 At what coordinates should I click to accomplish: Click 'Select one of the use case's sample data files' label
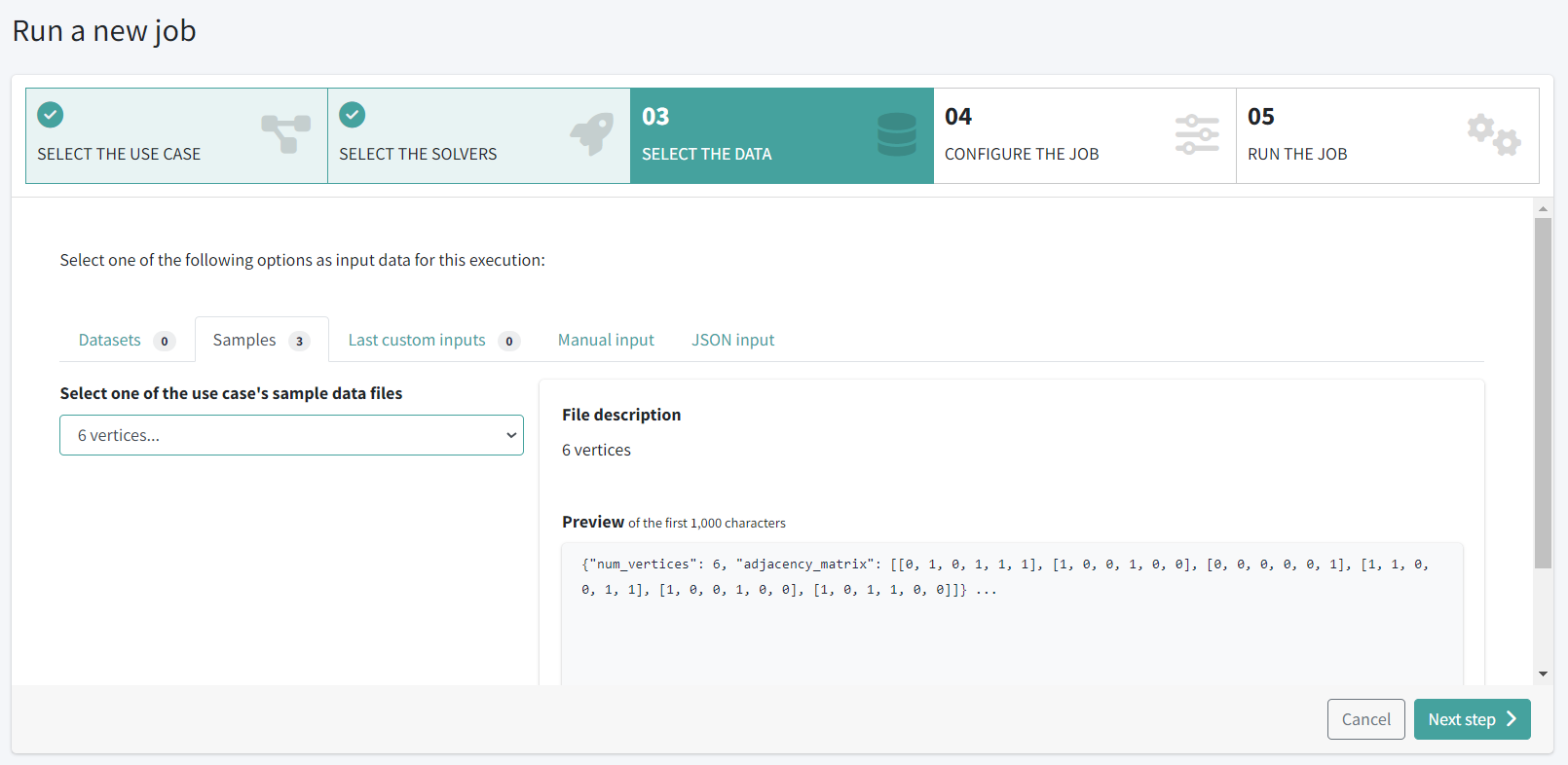click(x=231, y=393)
